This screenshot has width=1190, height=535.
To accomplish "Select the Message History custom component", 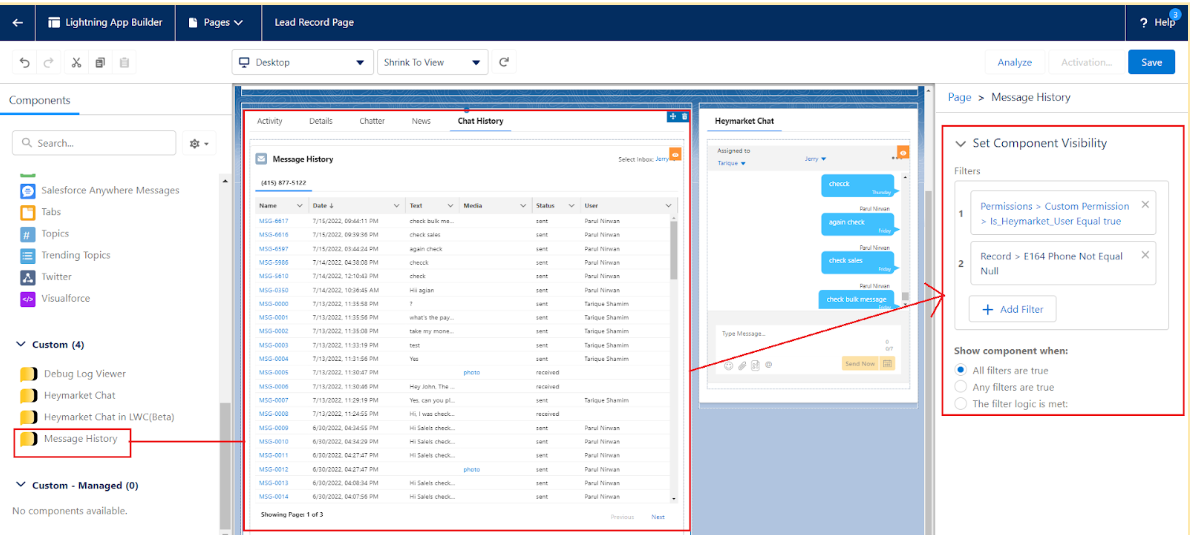I will 80,439.
